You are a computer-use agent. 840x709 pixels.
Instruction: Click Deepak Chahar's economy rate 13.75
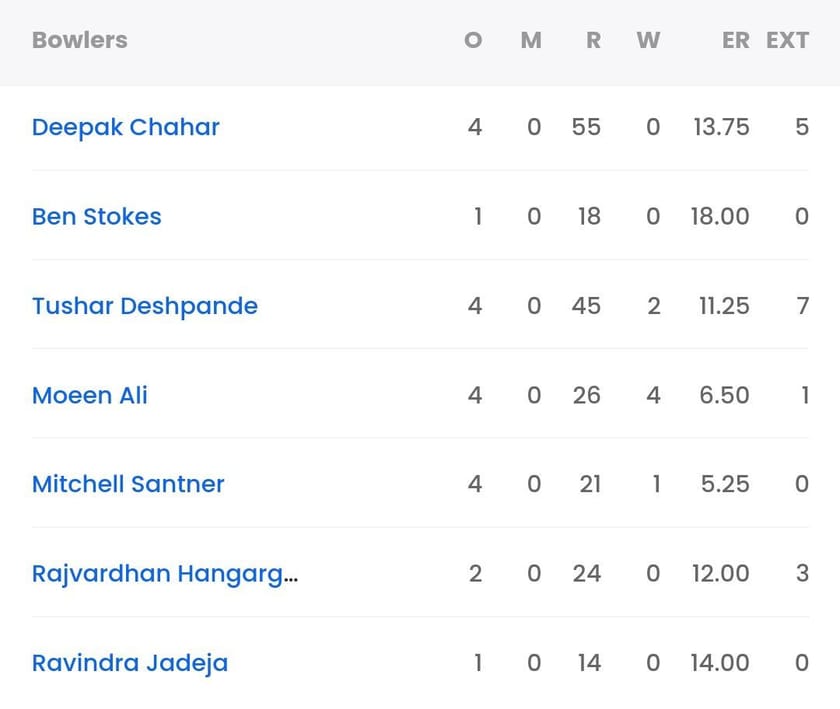(721, 127)
